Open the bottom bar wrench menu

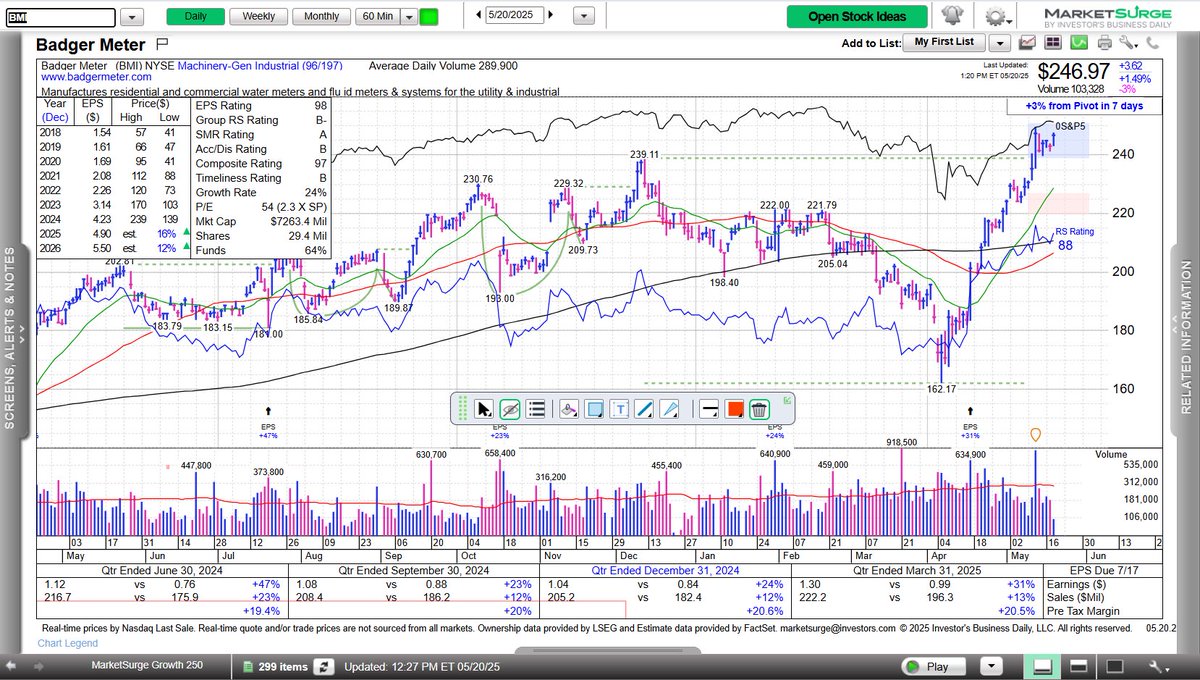coord(1160,667)
